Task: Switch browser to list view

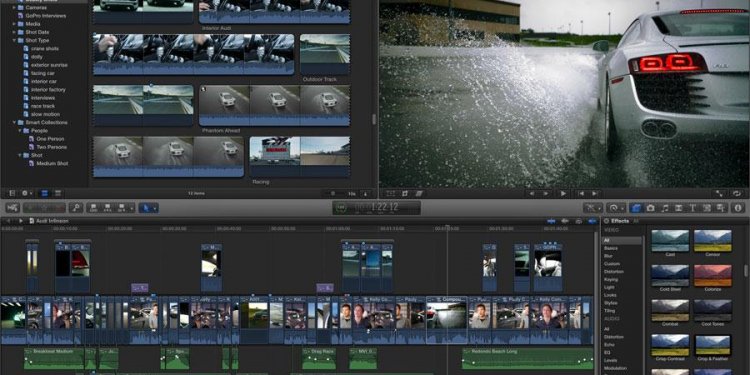Action: pyautogui.click(x=58, y=193)
